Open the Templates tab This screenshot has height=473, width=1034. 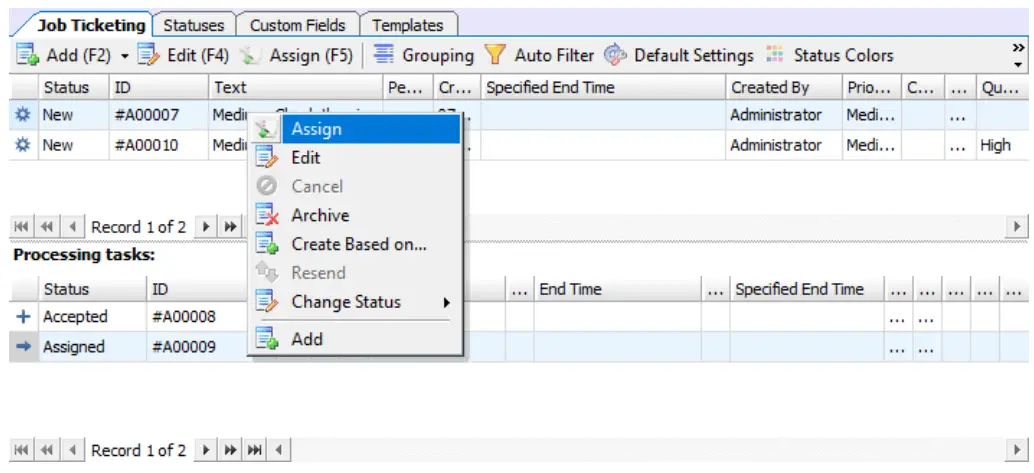click(408, 26)
